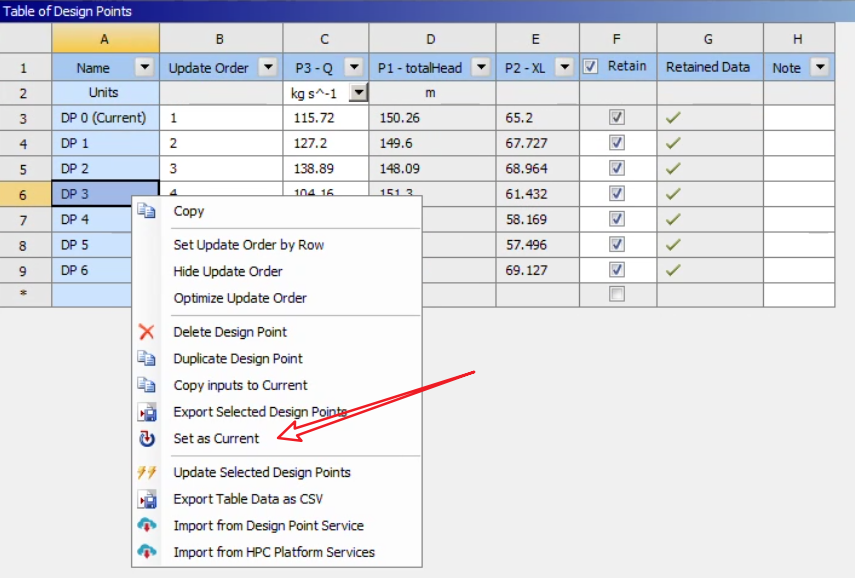Click the lightning Update Selected Design Points icon
The height and width of the screenshot is (578, 855).
click(147, 473)
